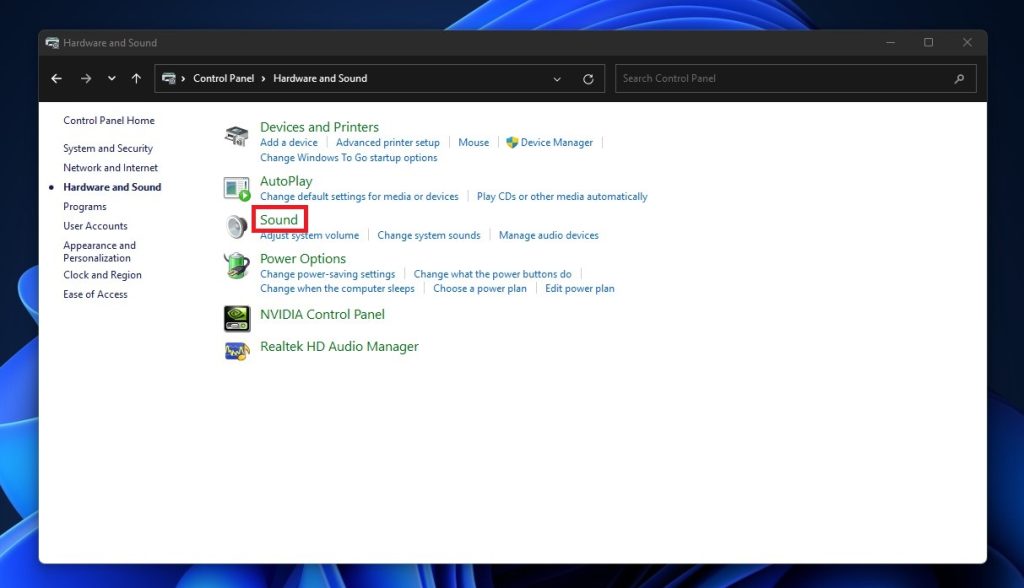Click the search magnifier icon

point(959,79)
